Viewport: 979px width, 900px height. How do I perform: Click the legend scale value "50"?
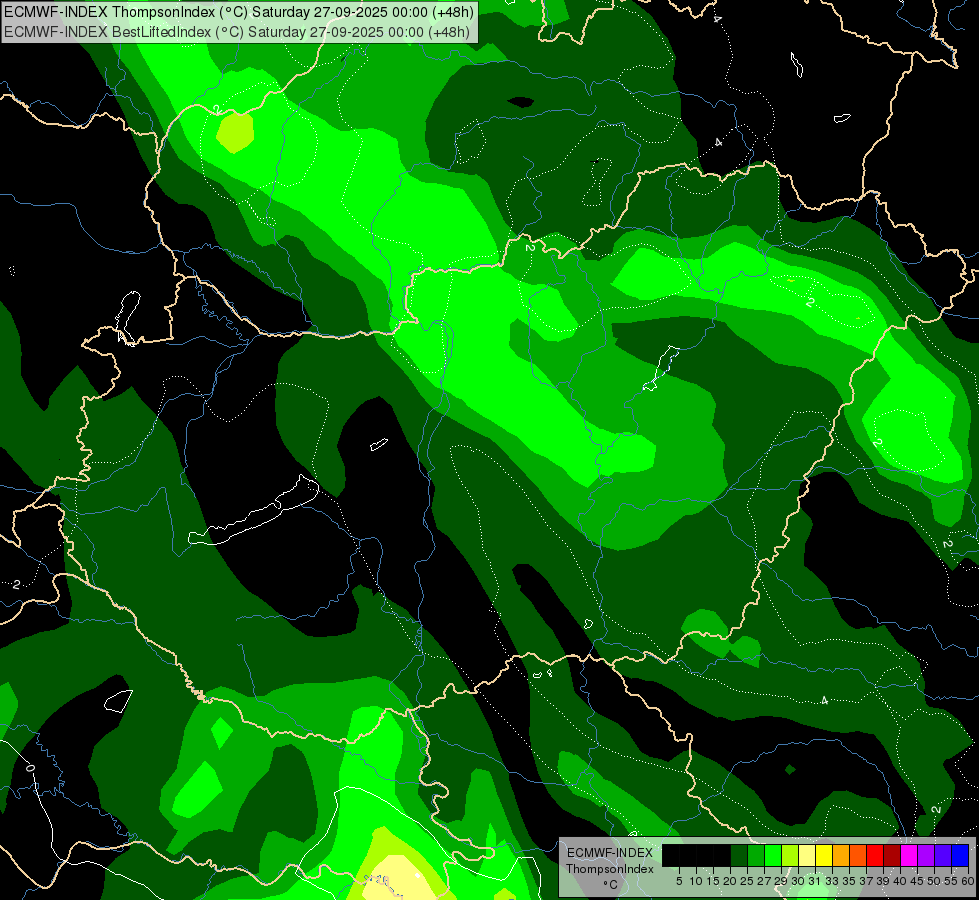pos(934,881)
